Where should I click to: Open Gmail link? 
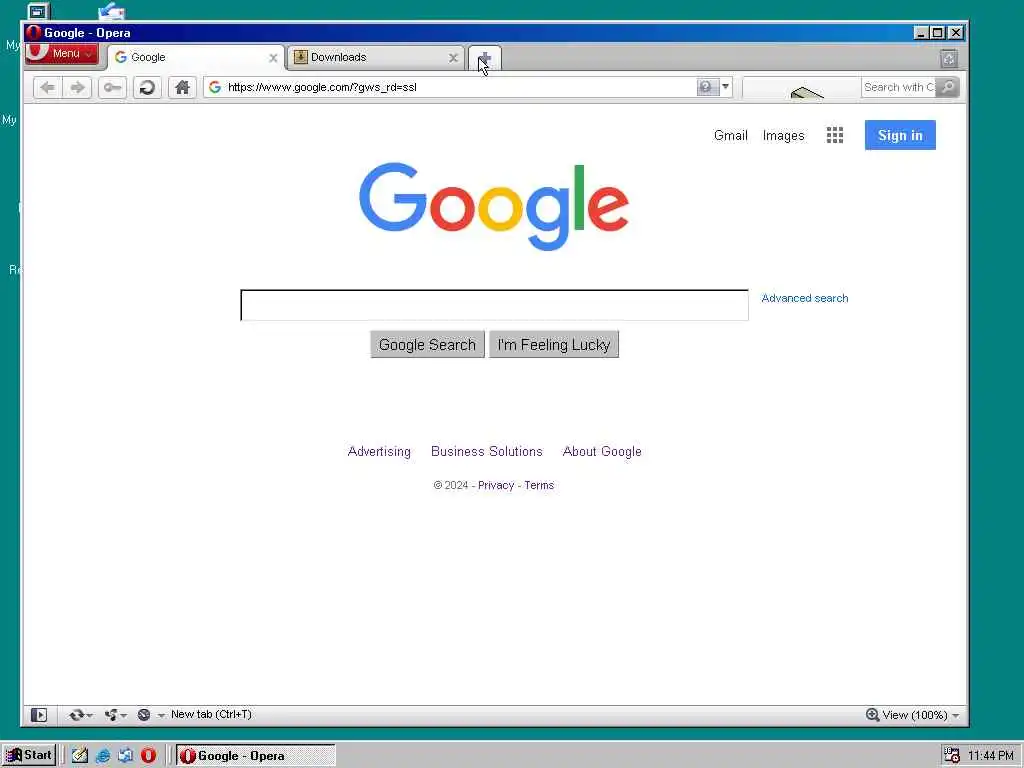730,135
